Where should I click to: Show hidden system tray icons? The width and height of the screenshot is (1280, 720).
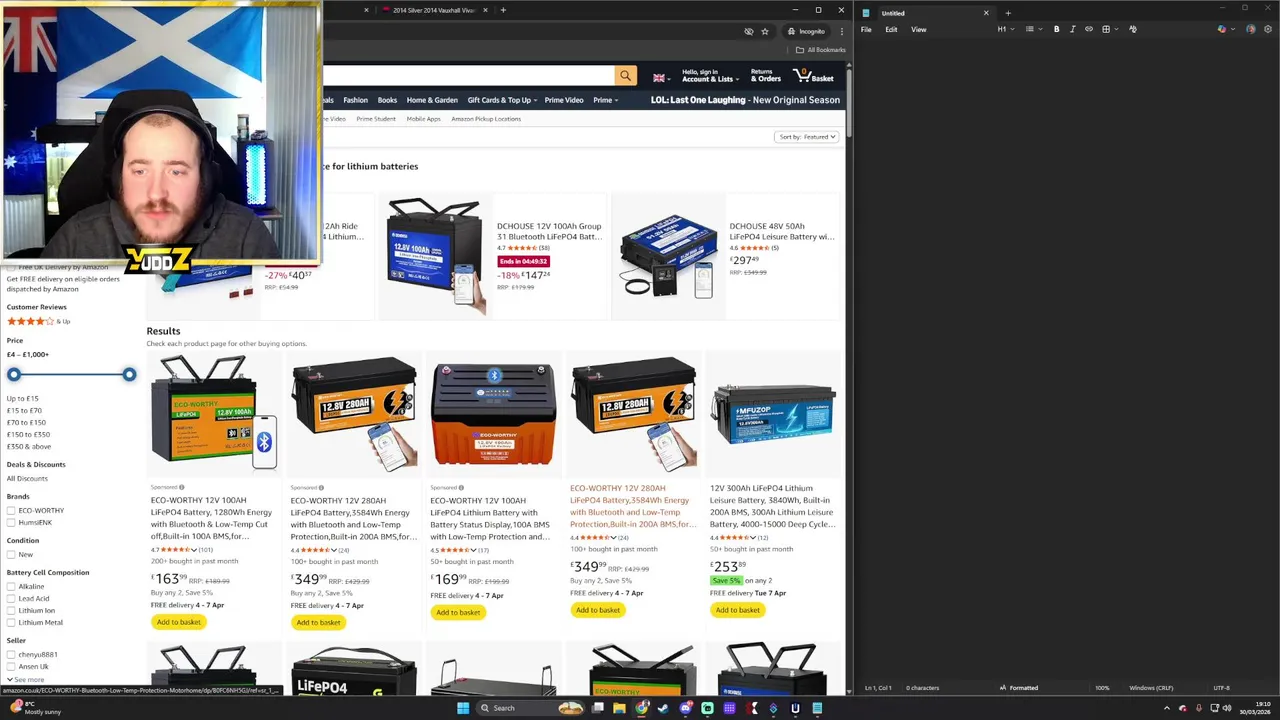pyautogui.click(x=1166, y=708)
